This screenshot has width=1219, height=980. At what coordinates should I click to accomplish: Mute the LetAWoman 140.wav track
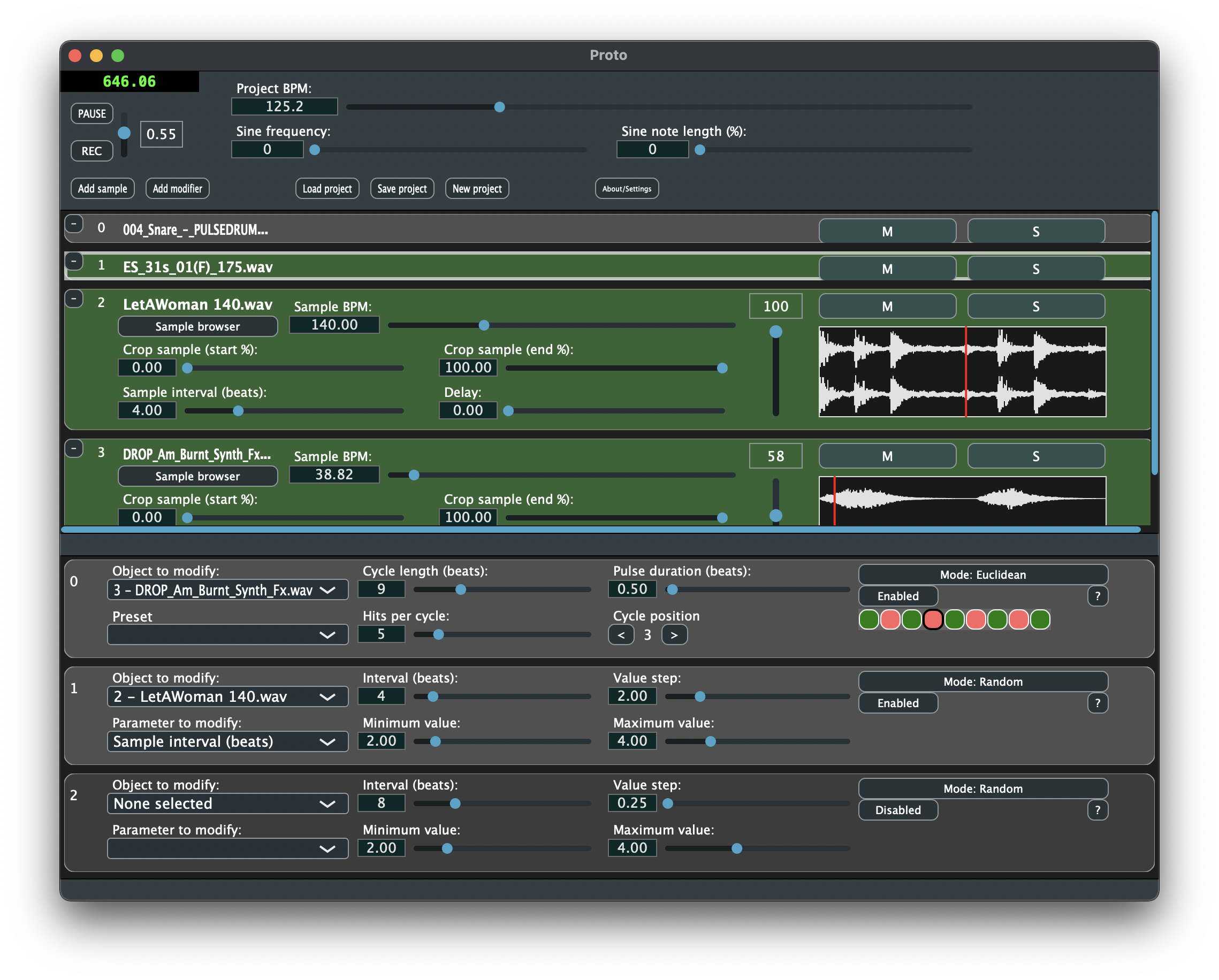pos(887,307)
